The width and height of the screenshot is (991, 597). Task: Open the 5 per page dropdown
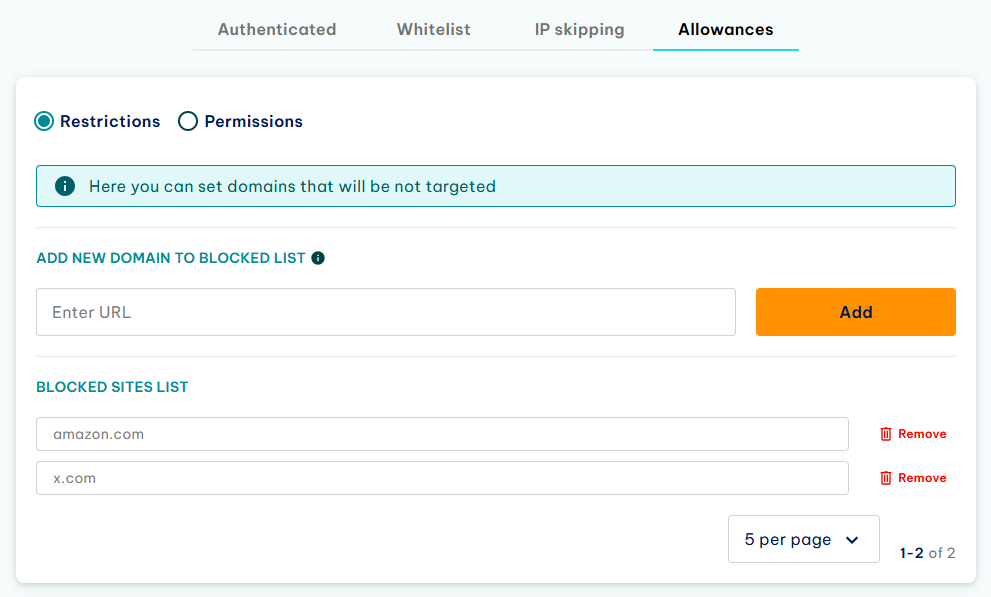point(803,540)
